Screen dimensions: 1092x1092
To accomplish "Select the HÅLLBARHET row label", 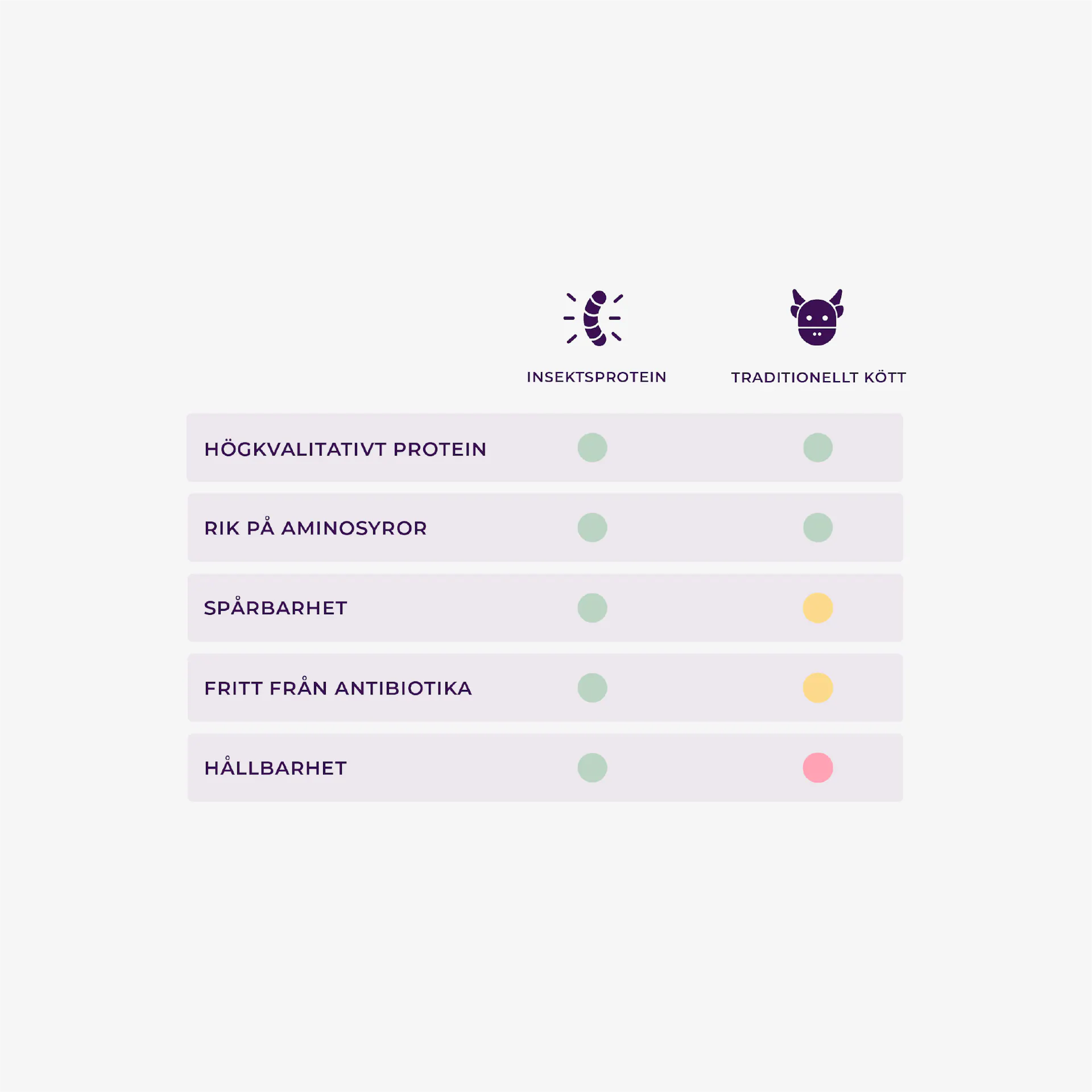I will click(275, 767).
